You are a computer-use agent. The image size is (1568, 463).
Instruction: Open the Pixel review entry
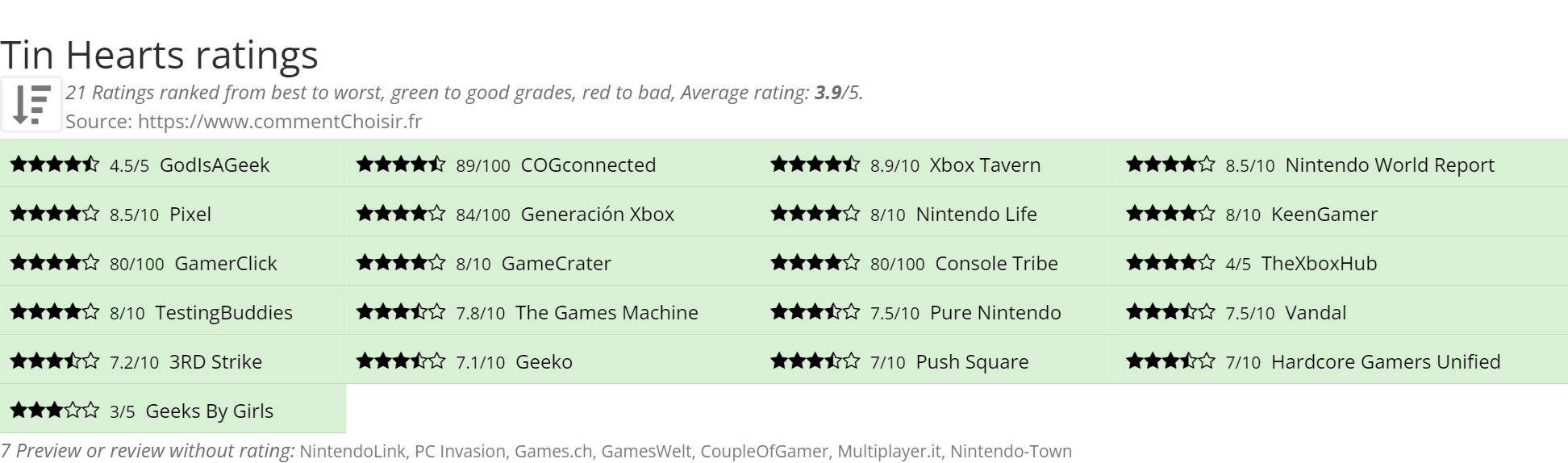pyautogui.click(x=173, y=214)
